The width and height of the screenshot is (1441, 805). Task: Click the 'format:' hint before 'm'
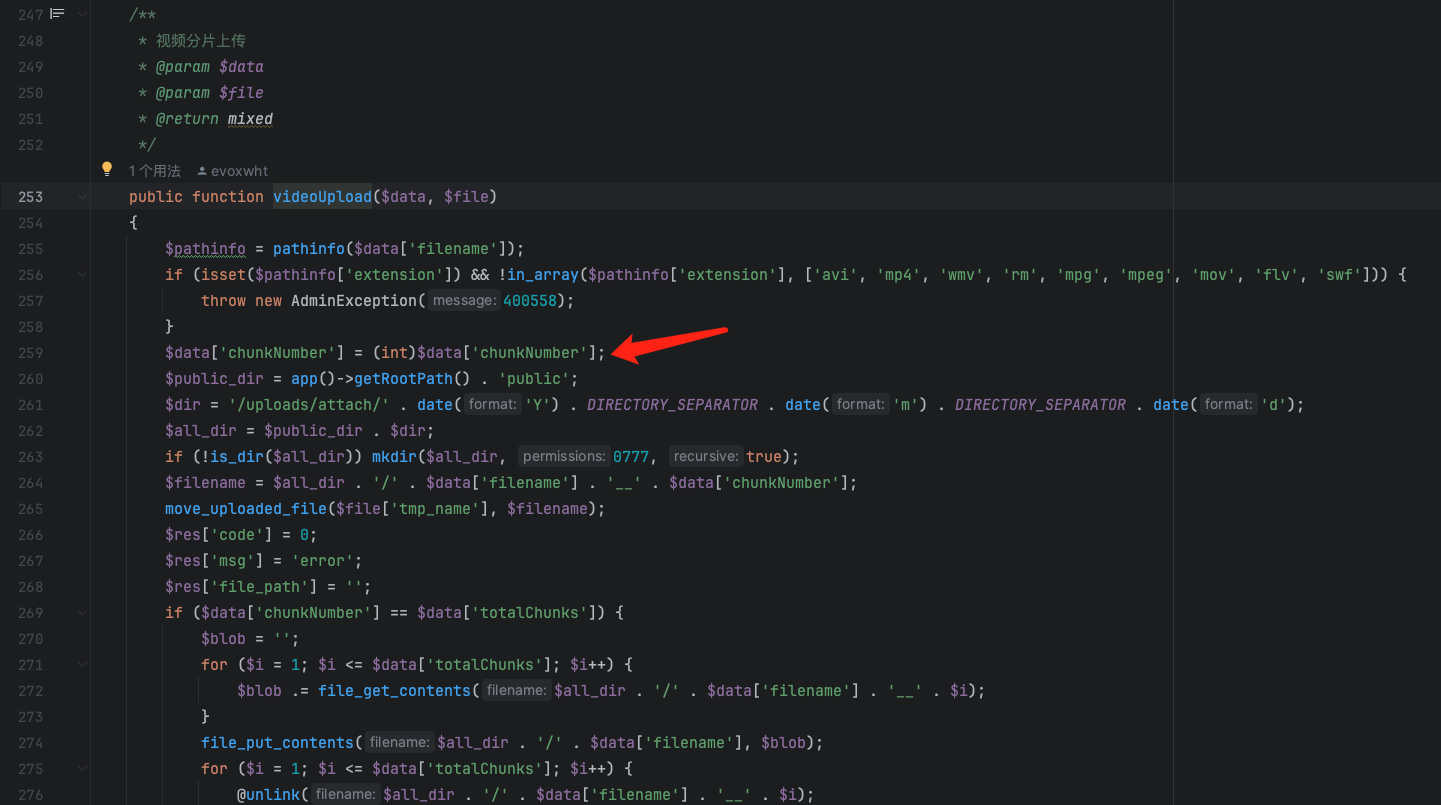pyautogui.click(x=860, y=405)
